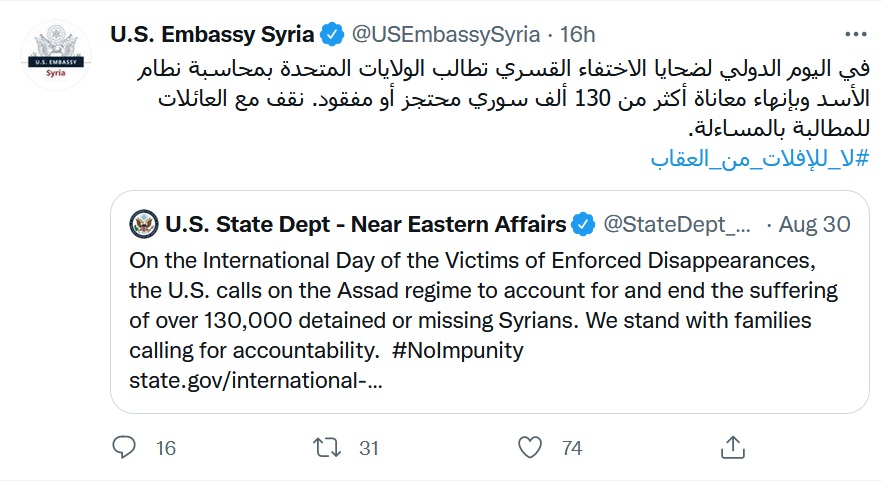Open the 16h timestamp link
The image size is (882, 485).
577,36
